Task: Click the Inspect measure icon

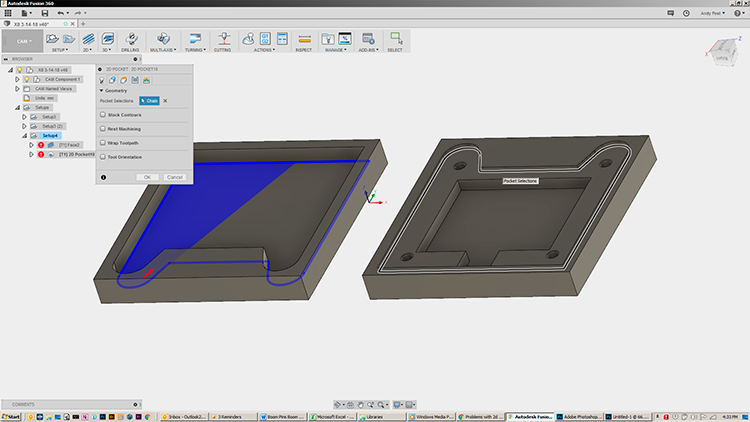Action: pos(304,39)
